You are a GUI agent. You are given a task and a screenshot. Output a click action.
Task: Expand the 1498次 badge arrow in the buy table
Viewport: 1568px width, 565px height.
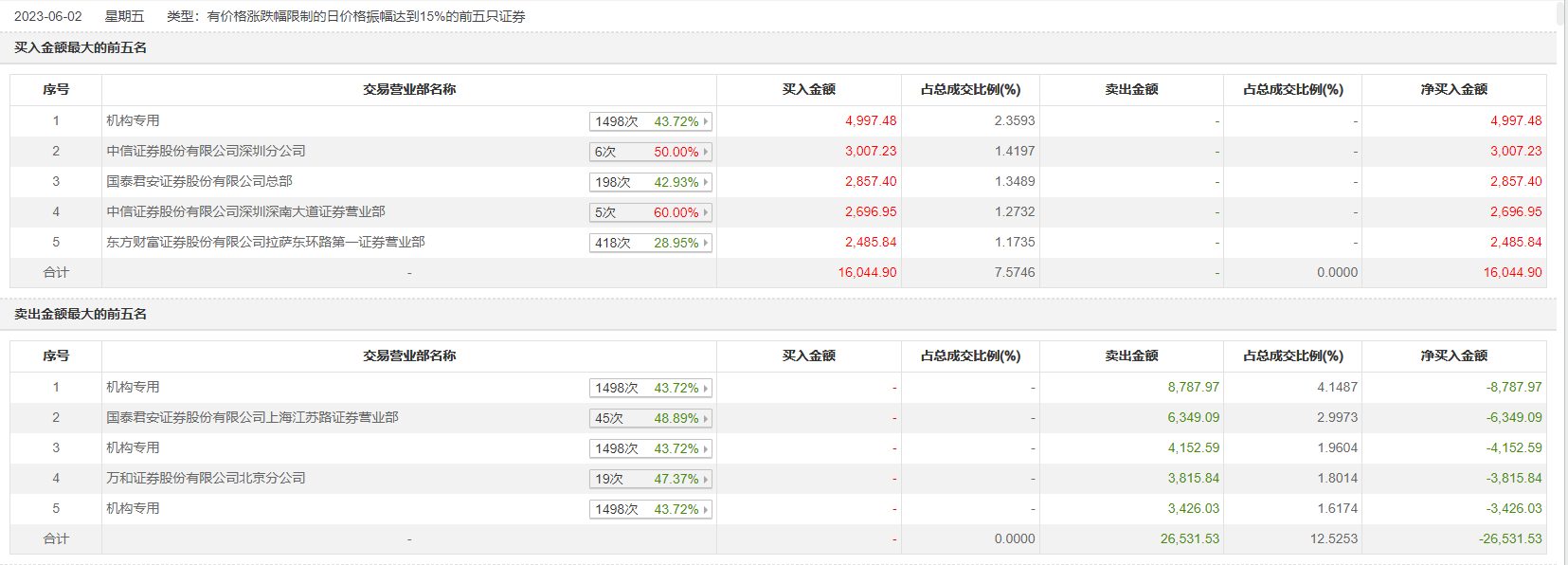706,121
